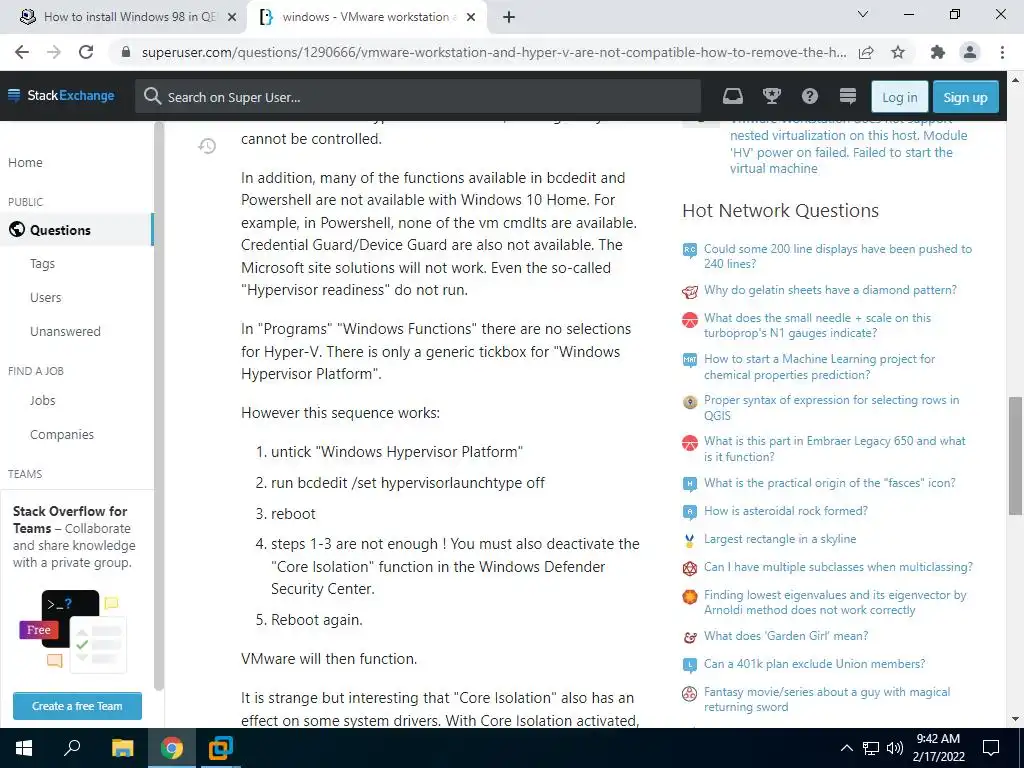
Task: Open the Windows Start menu
Action: (24, 748)
